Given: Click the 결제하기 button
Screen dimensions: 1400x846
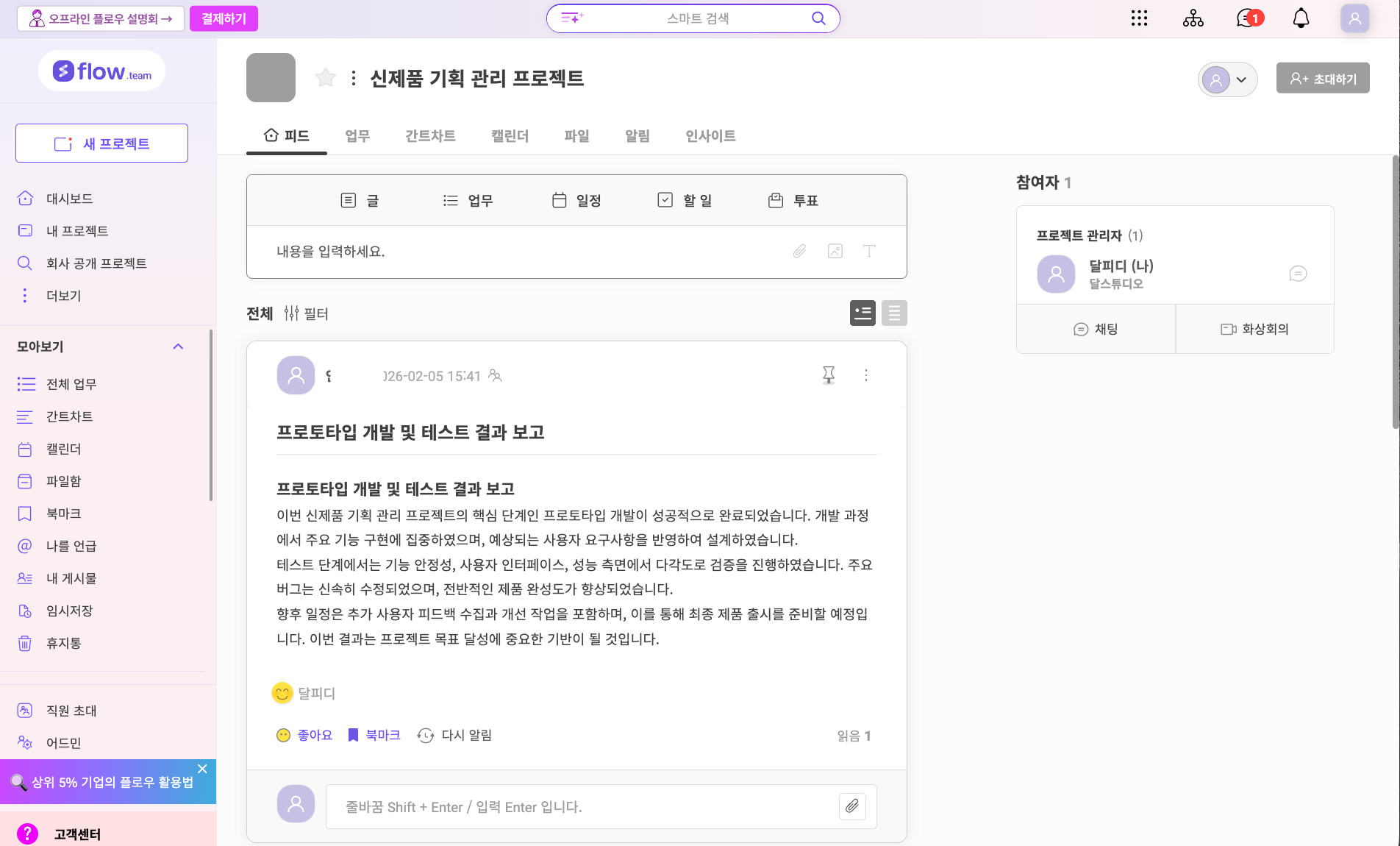Looking at the screenshot, I should [x=224, y=18].
